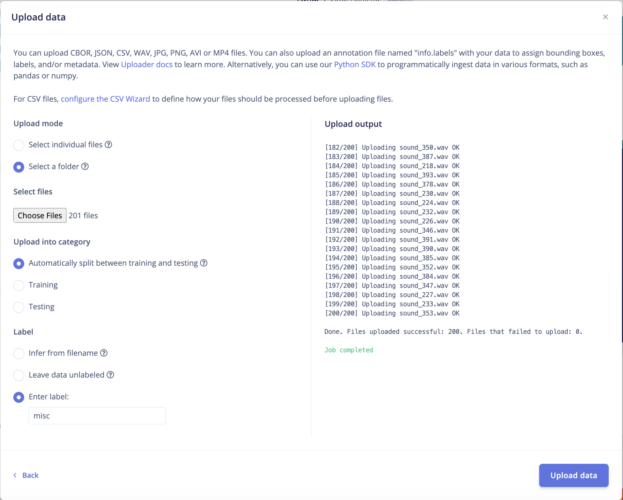The image size is (623, 500).
Task: Click the Upload data button
Action: (x=573, y=475)
